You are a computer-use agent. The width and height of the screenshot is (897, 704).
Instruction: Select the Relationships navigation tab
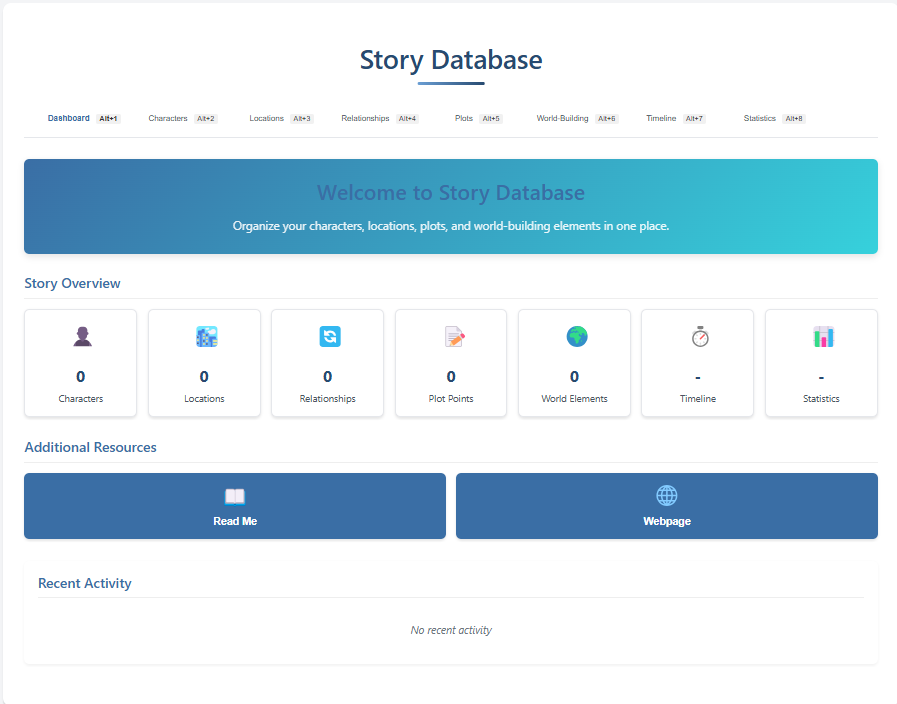click(x=365, y=117)
